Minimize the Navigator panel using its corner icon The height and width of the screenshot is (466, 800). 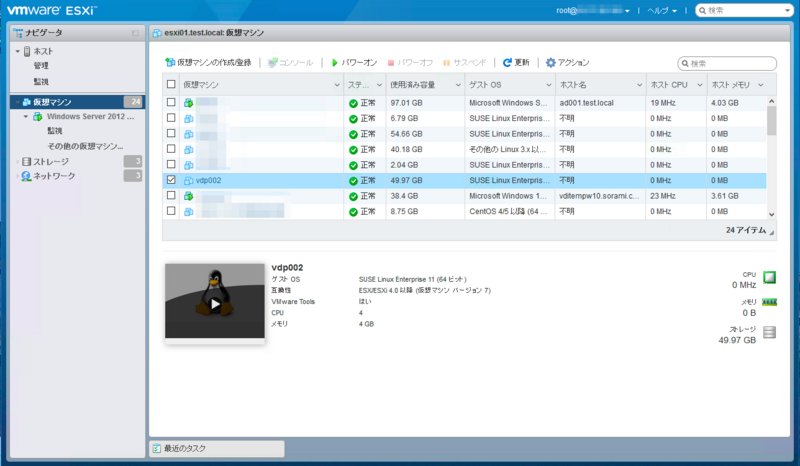click(x=135, y=33)
